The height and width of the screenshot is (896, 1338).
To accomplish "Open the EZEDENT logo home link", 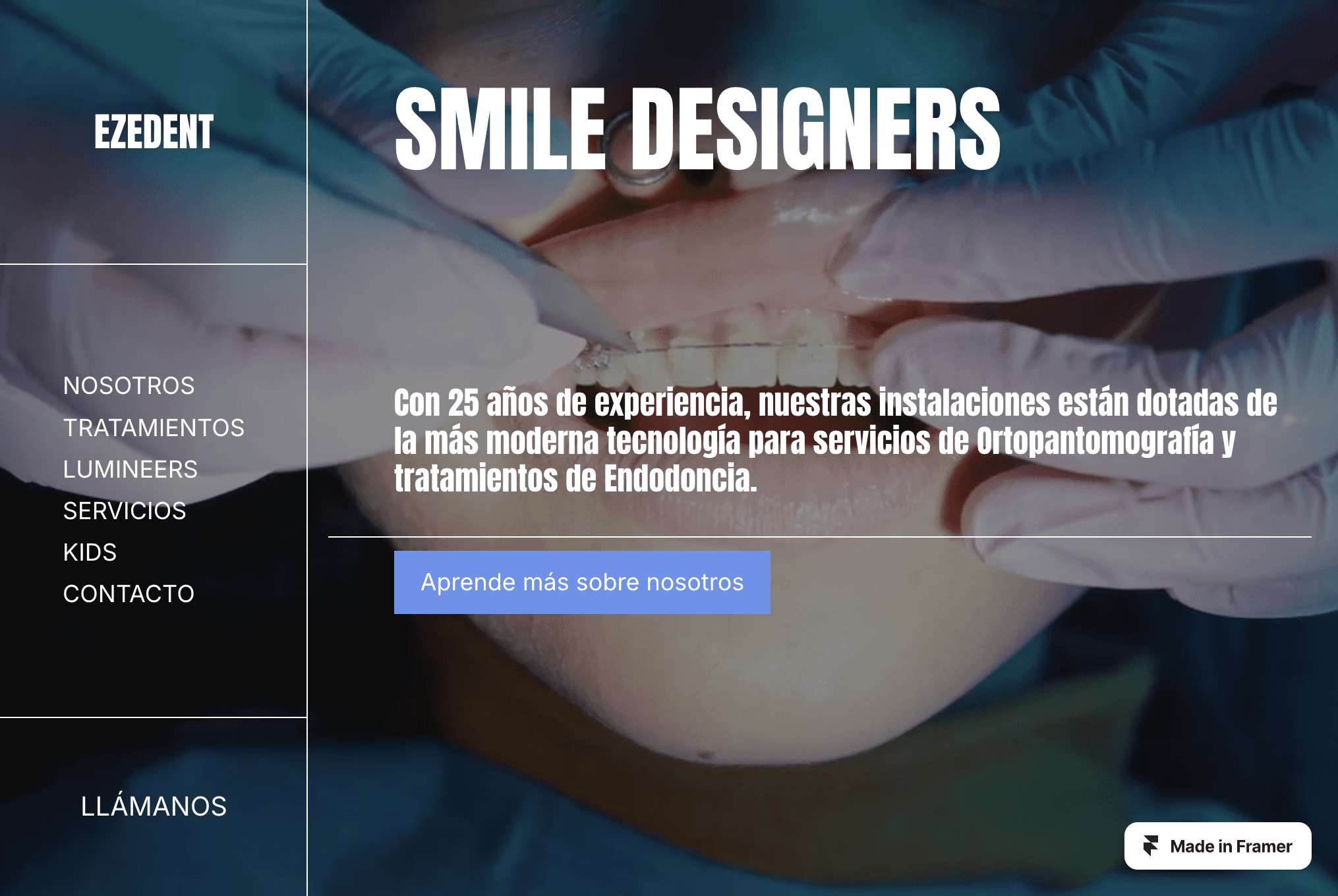I will [154, 131].
